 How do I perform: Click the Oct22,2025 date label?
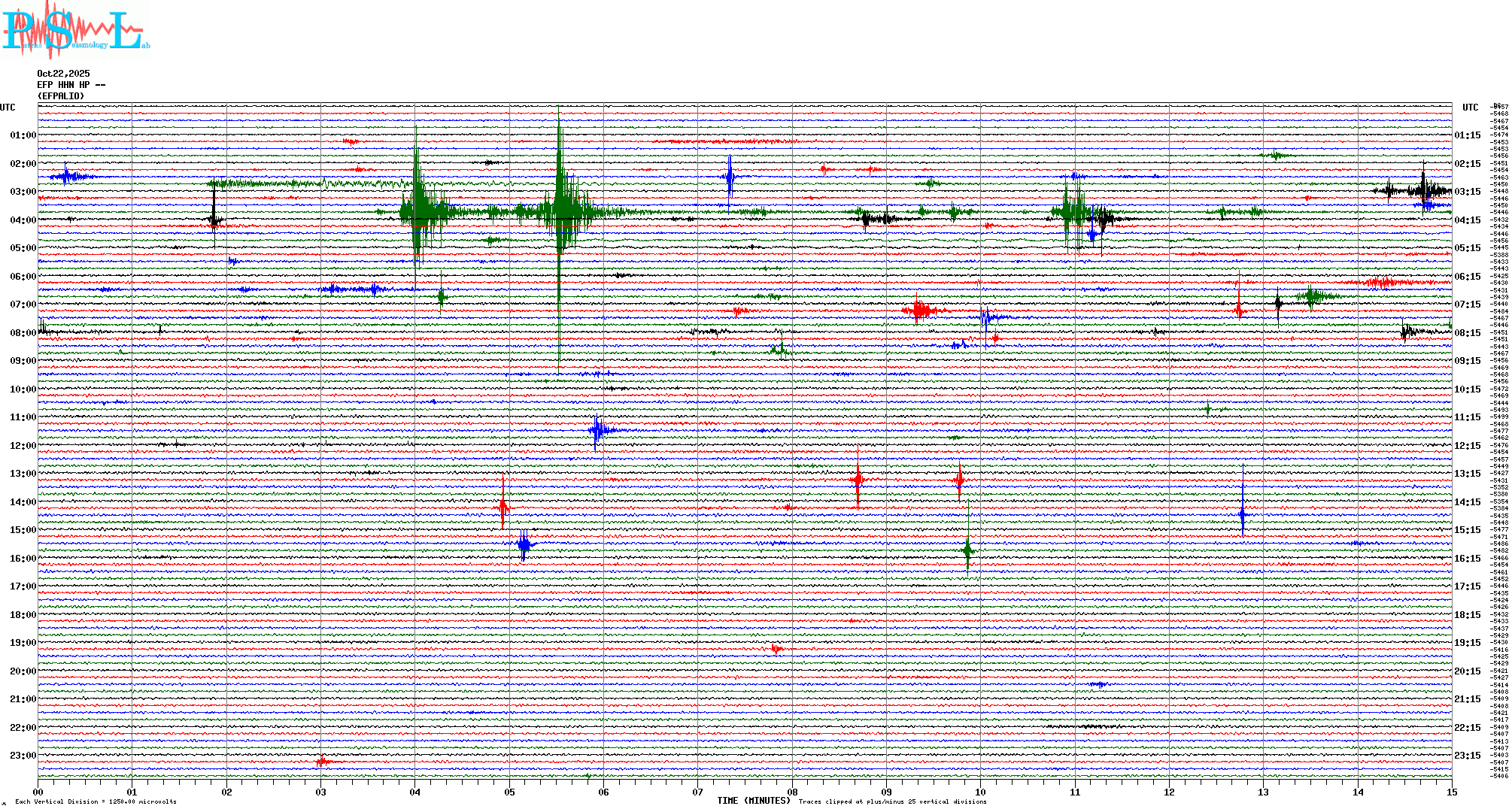[63, 74]
